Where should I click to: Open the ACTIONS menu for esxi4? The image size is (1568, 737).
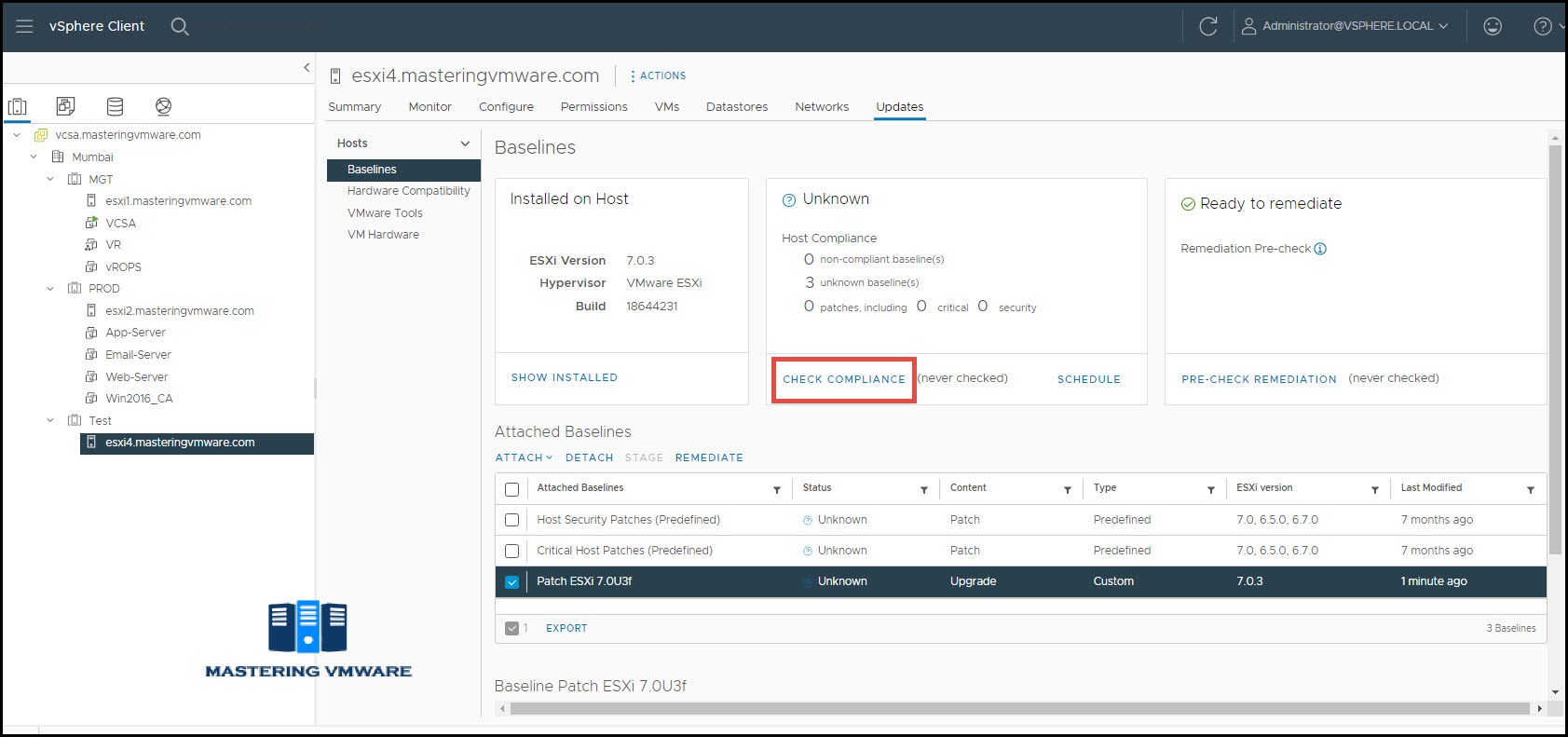659,76
